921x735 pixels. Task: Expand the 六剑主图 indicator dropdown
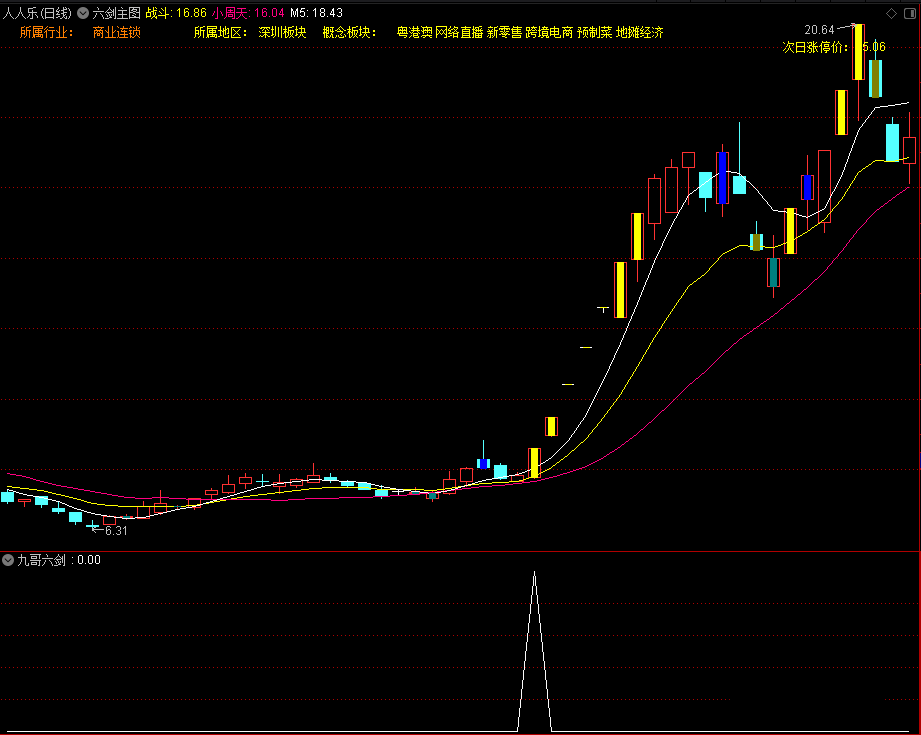83,13
